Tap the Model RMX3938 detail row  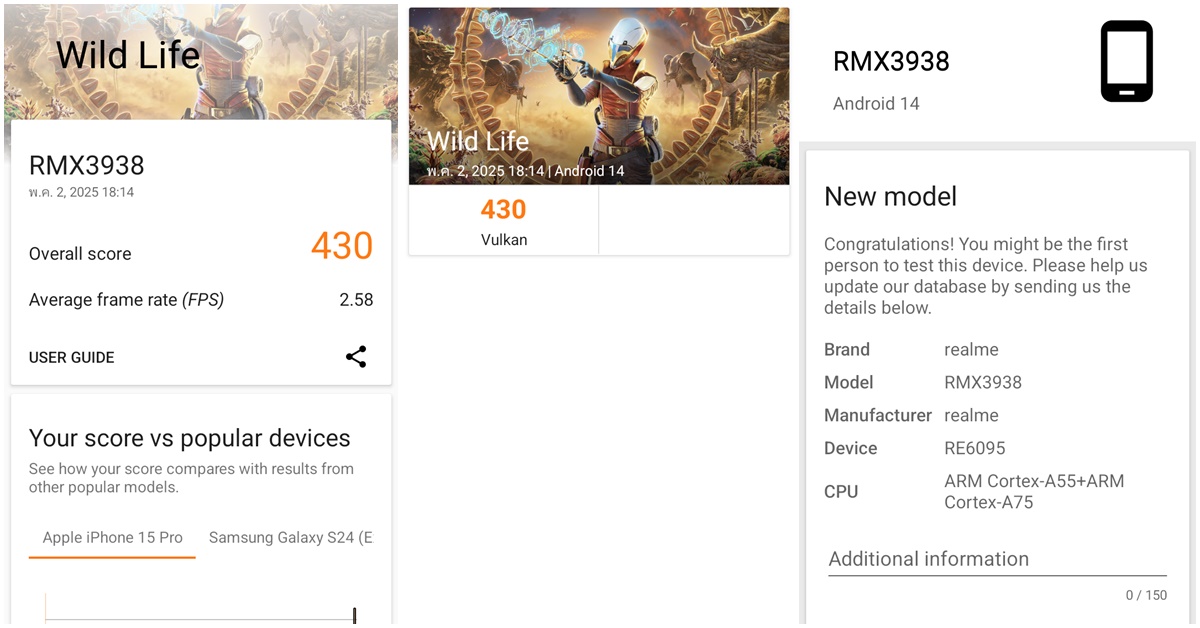pyautogui.click(x=996, y=383)
